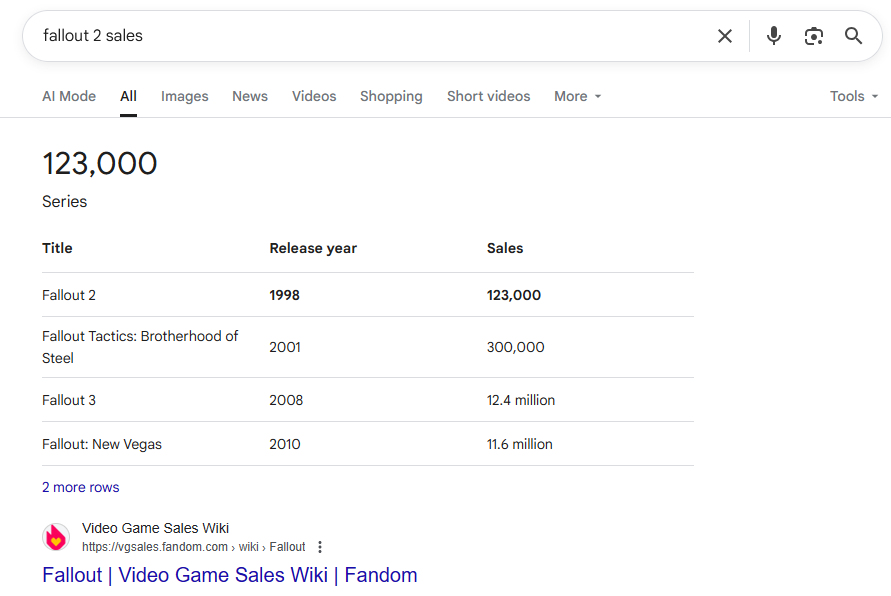The width and height of the screenshot is (891, 596).
Task: Open the News results tab
Action: coord(249,96)
